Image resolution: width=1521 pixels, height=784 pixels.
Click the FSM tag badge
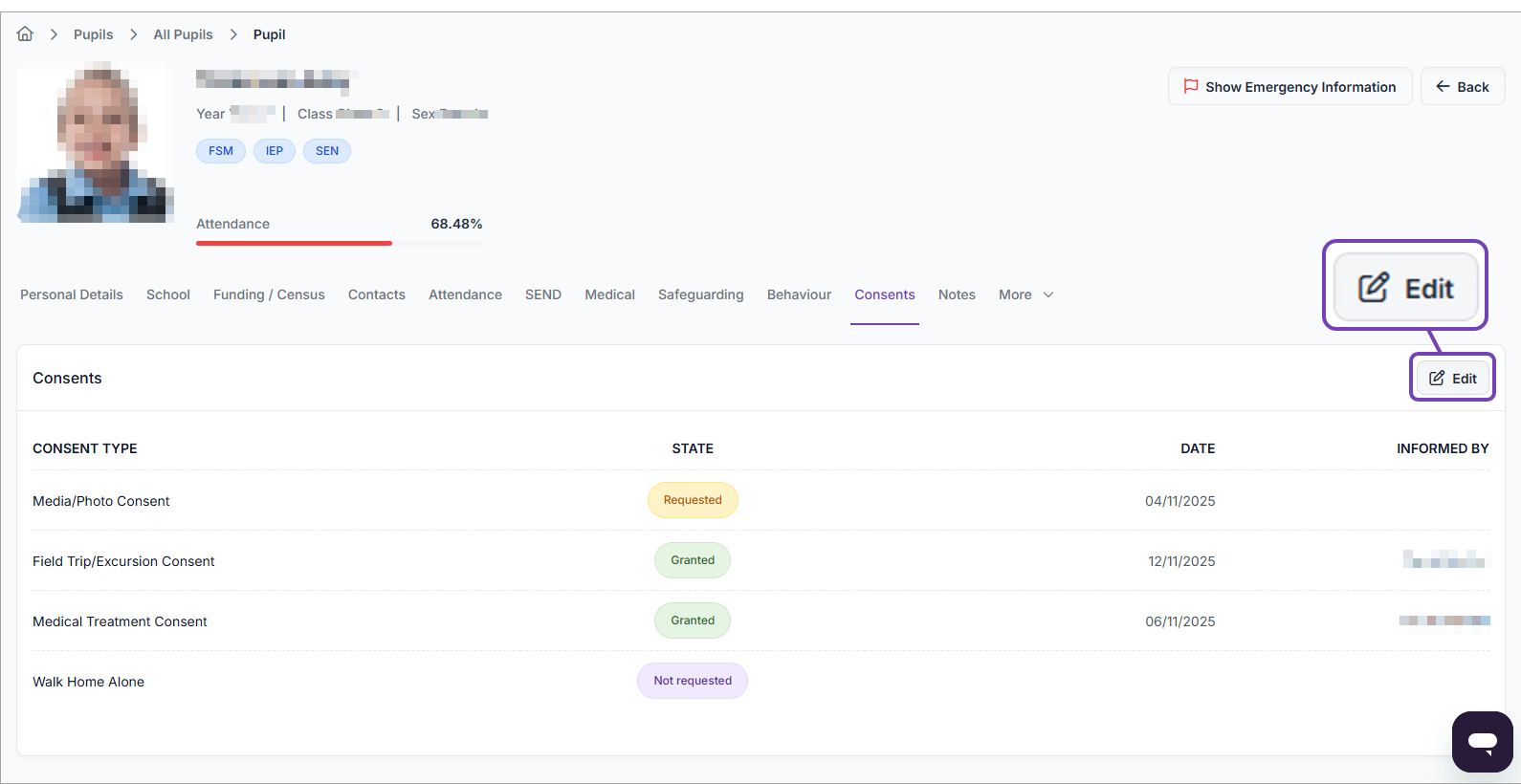tap(221, 151)
